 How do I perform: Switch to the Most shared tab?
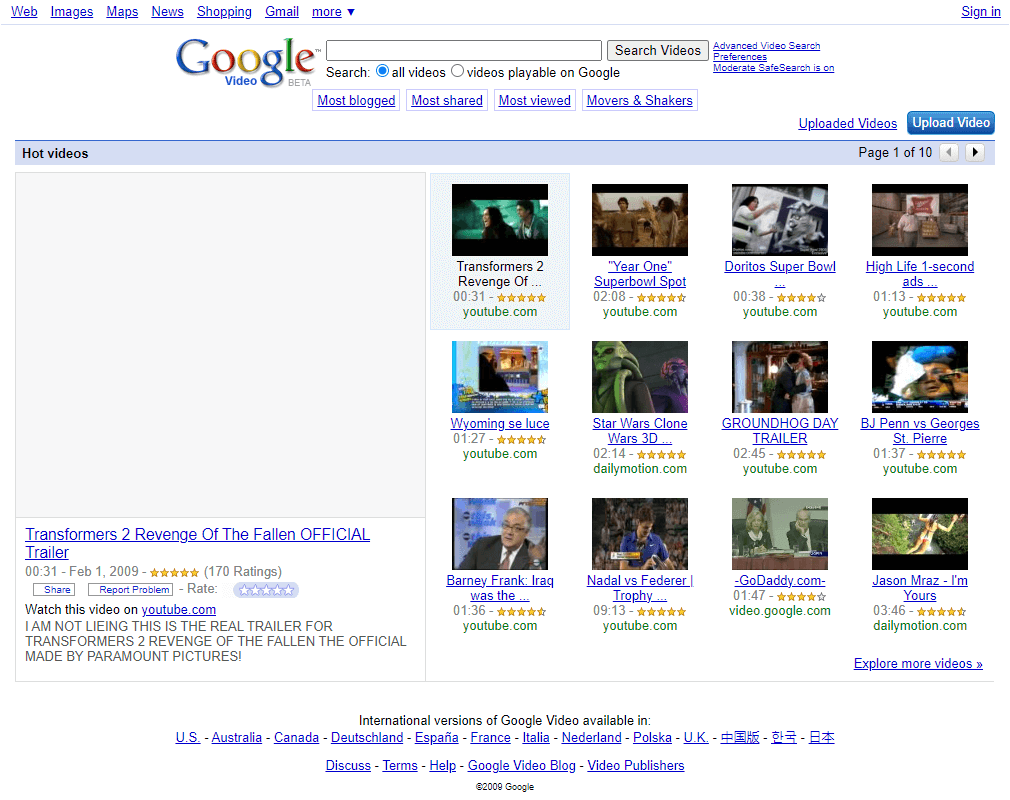(447, 100)
